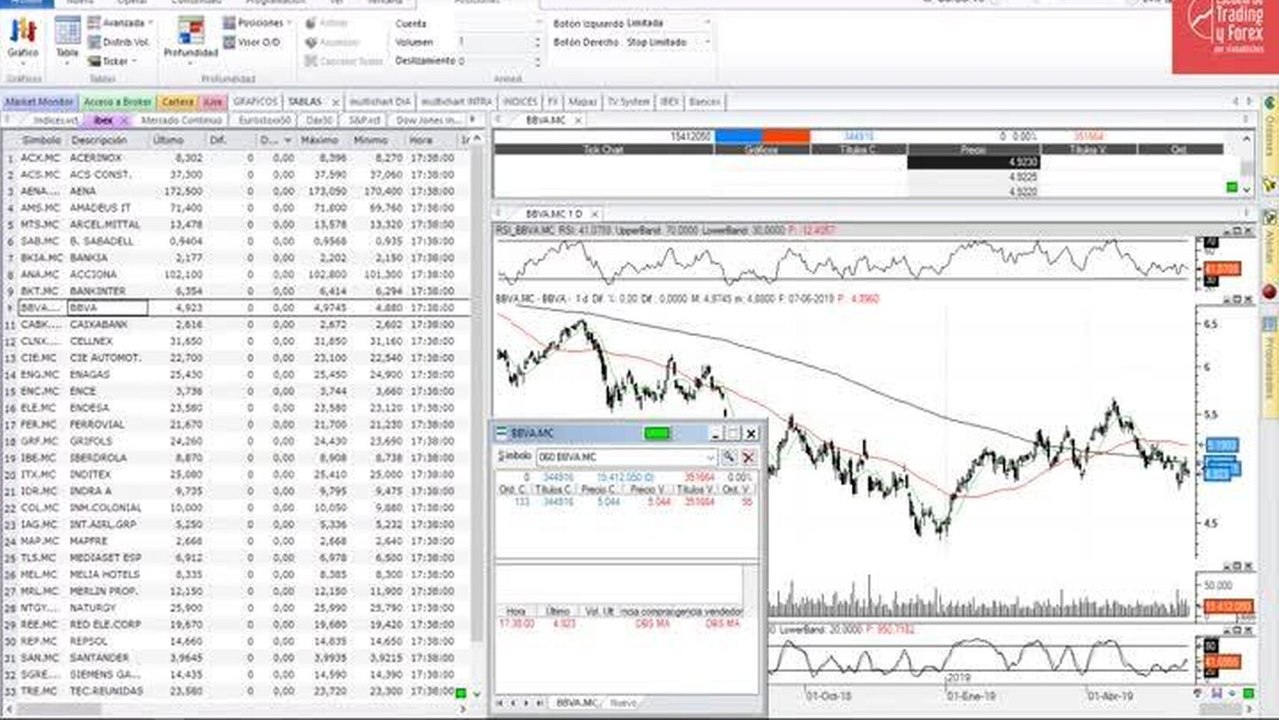The width and height of the screenshot is (1279, 720).
Task: Select the S&P.vcl table tab
Action: 362,120
